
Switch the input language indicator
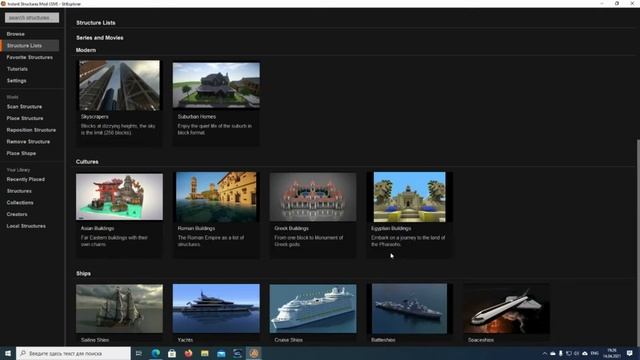tap(595, 353)
